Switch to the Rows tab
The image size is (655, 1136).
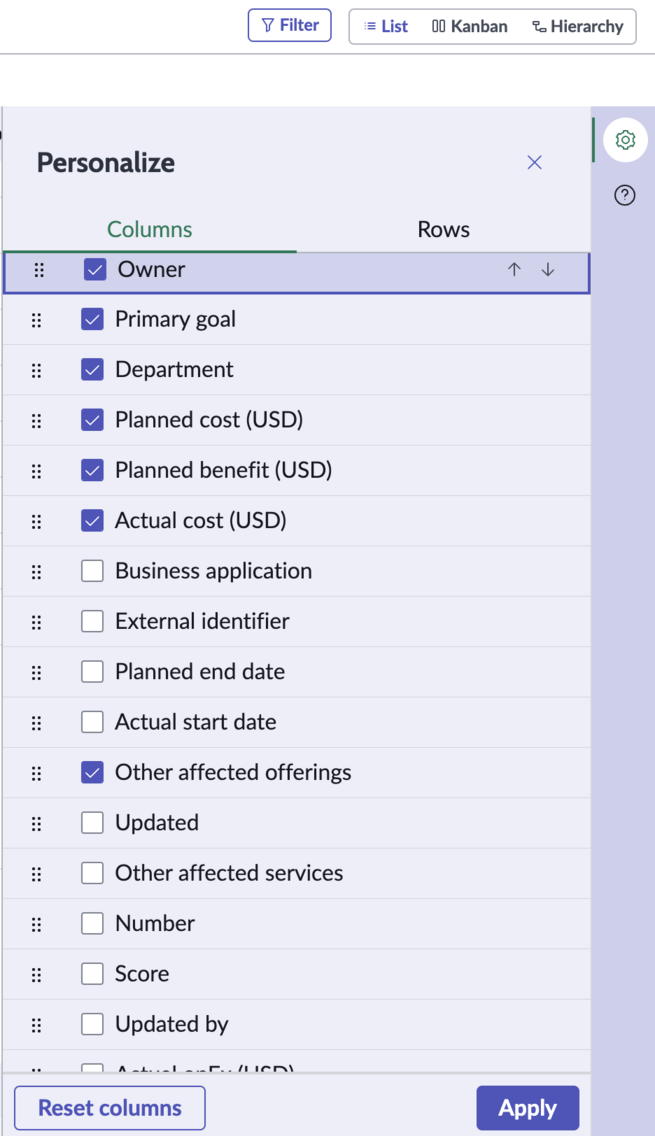443,230
